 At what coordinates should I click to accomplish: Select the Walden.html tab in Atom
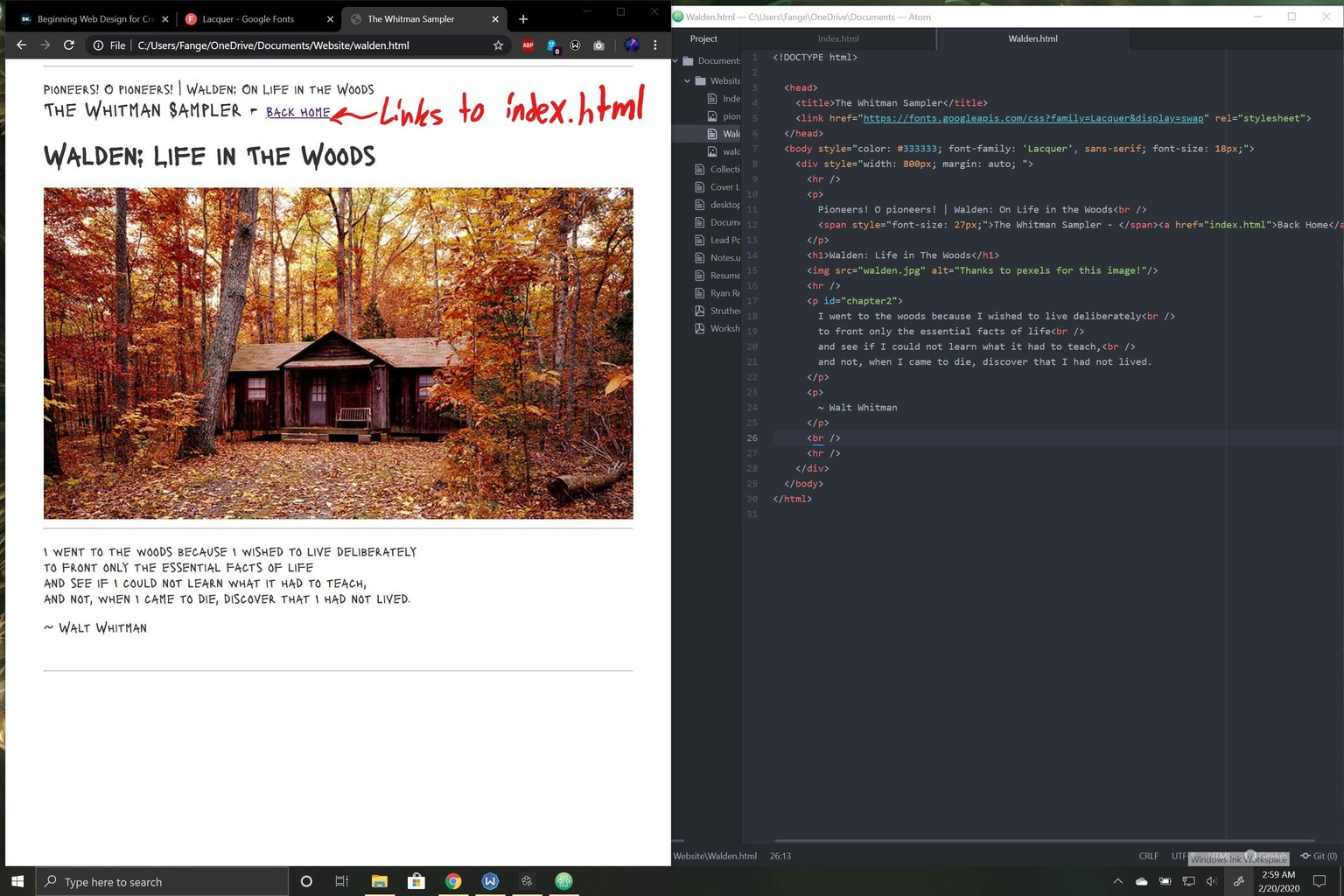pyautogui.click(x=1032, y=38)
